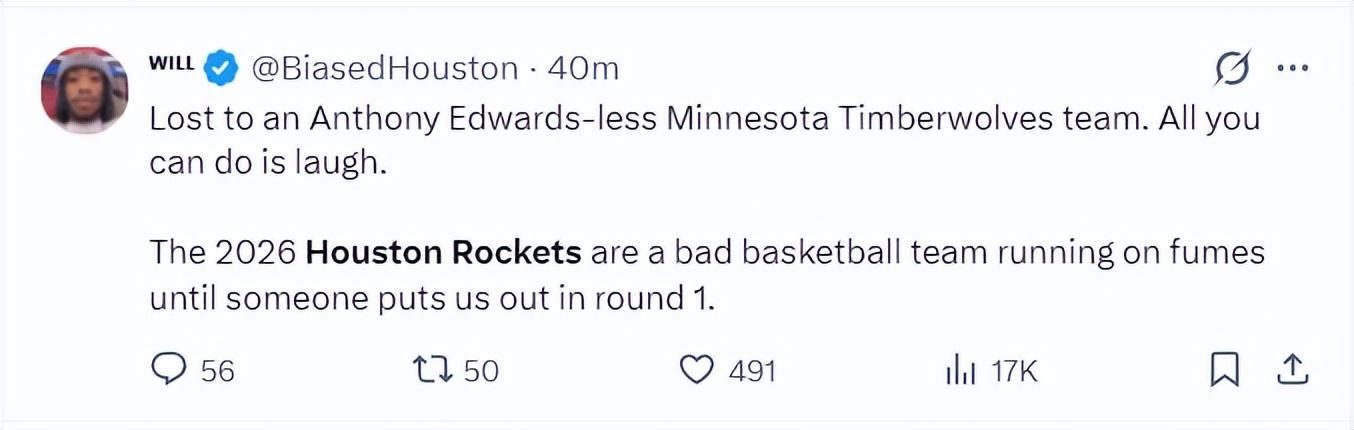The image size is (1354, 430).
Task: Bookmark this tweet
Action: [x=1223, y=371]
